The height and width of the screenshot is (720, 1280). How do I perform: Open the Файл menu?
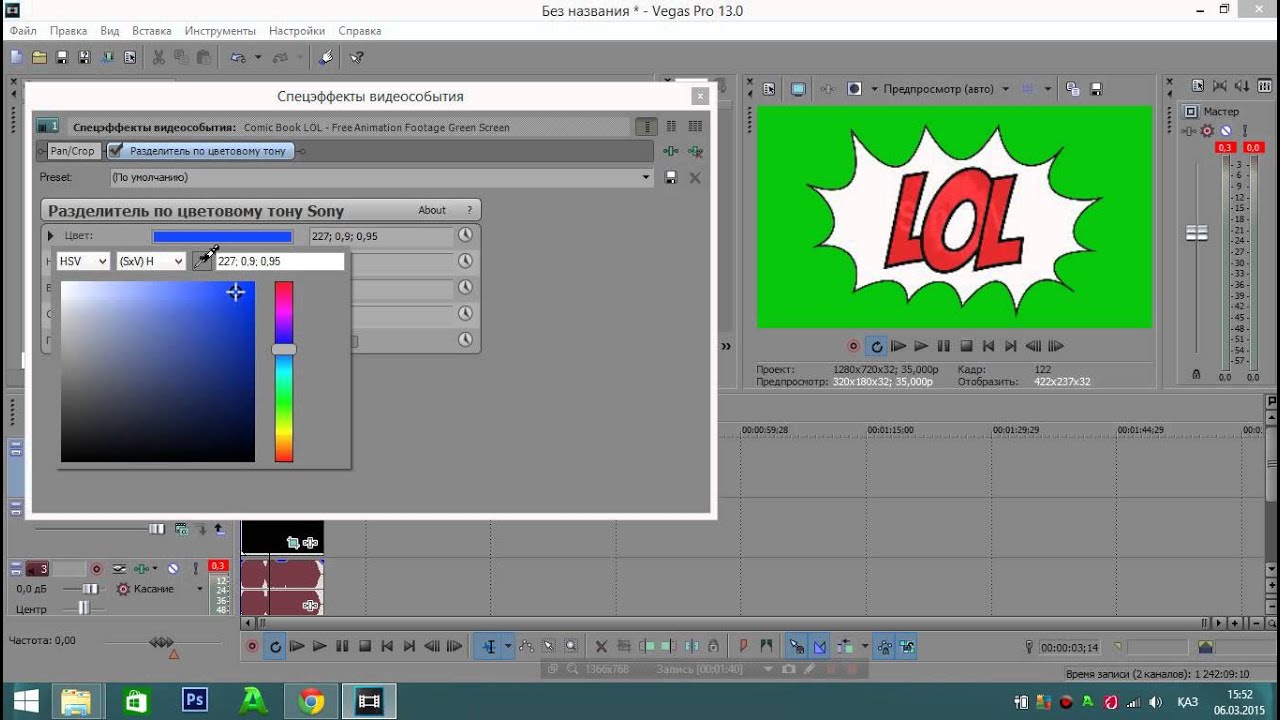[x=23, y=31]
